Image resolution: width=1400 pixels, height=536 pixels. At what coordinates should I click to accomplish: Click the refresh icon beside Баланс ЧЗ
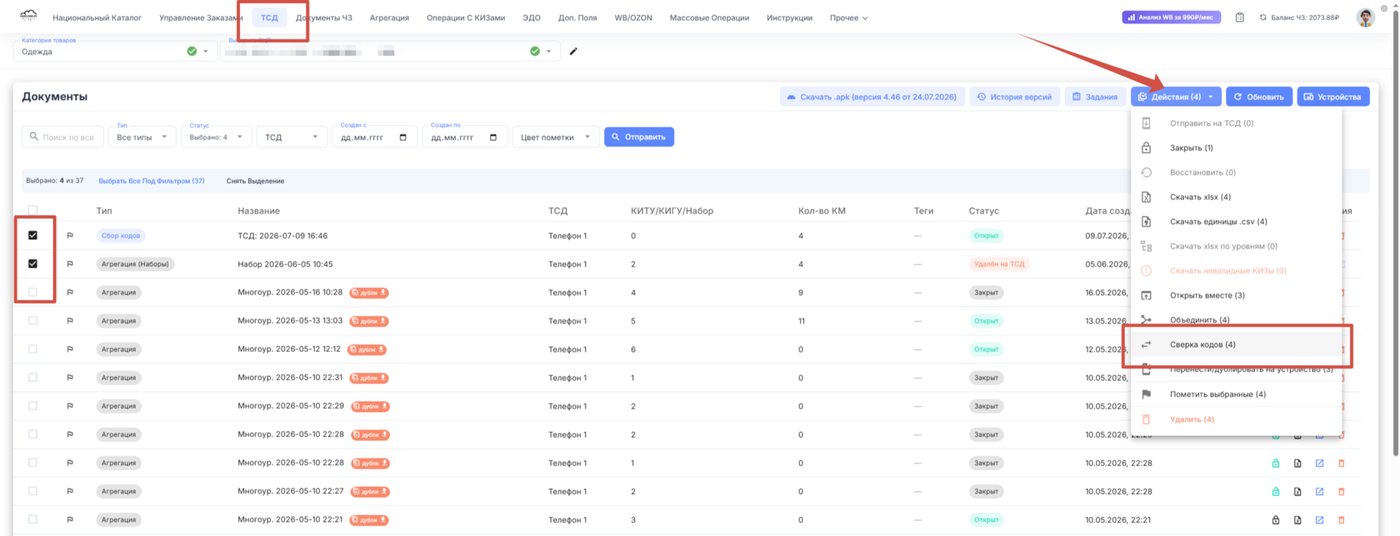[1264, 18]
